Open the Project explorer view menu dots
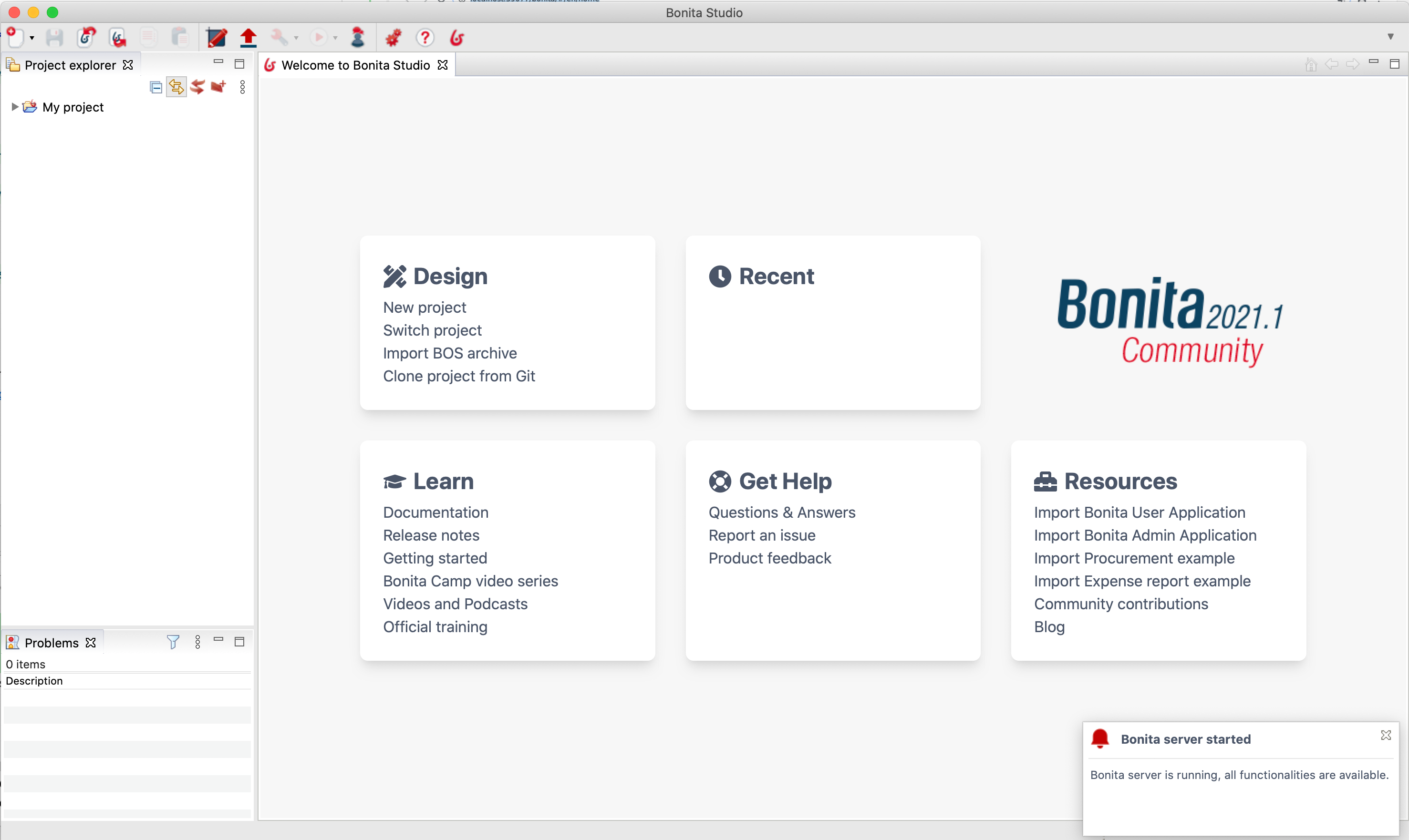The image size is (1409, 840). [x=242, y=87]
